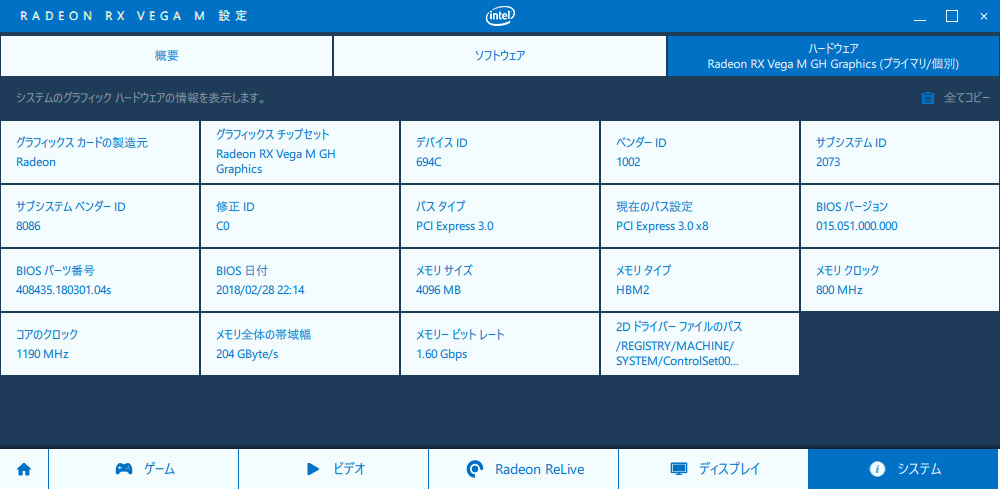Click the グラフィックス チップセット tile
The width and height of the screenshot is (1000, 489).
(300, 152)
